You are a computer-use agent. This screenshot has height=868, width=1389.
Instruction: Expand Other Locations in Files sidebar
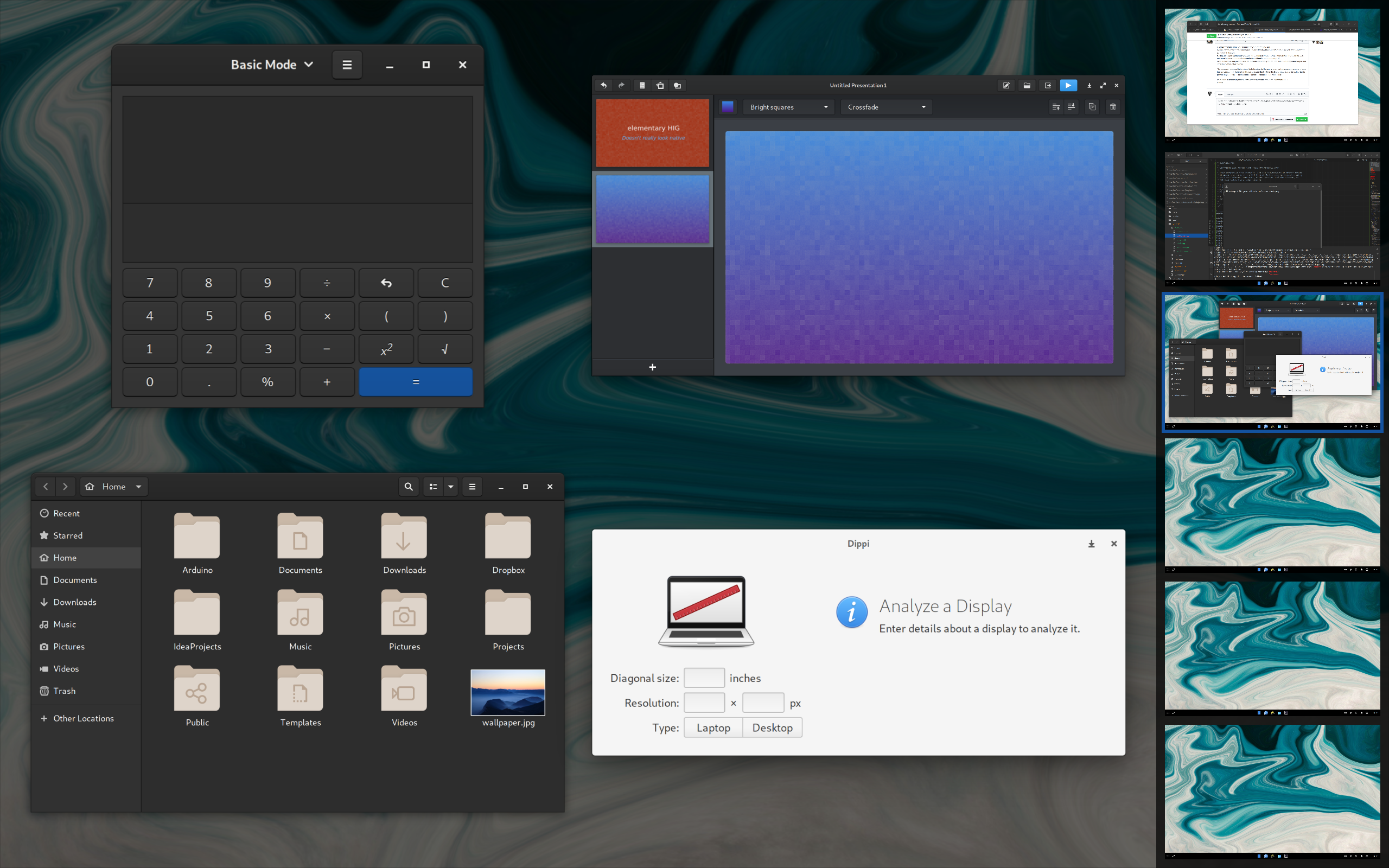(x=86, y=719)
